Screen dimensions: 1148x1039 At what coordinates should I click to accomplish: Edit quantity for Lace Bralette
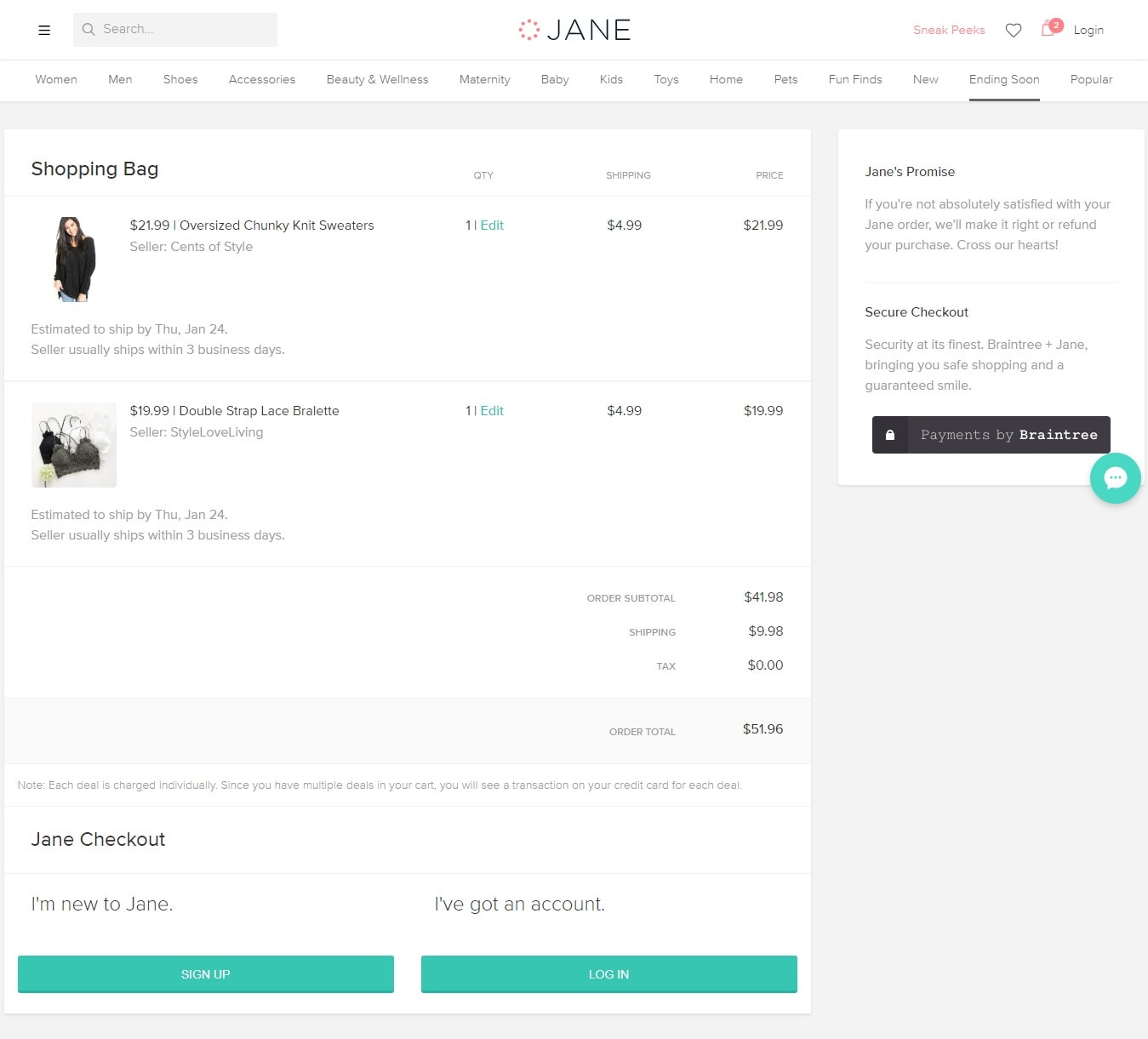click(492, 411)
